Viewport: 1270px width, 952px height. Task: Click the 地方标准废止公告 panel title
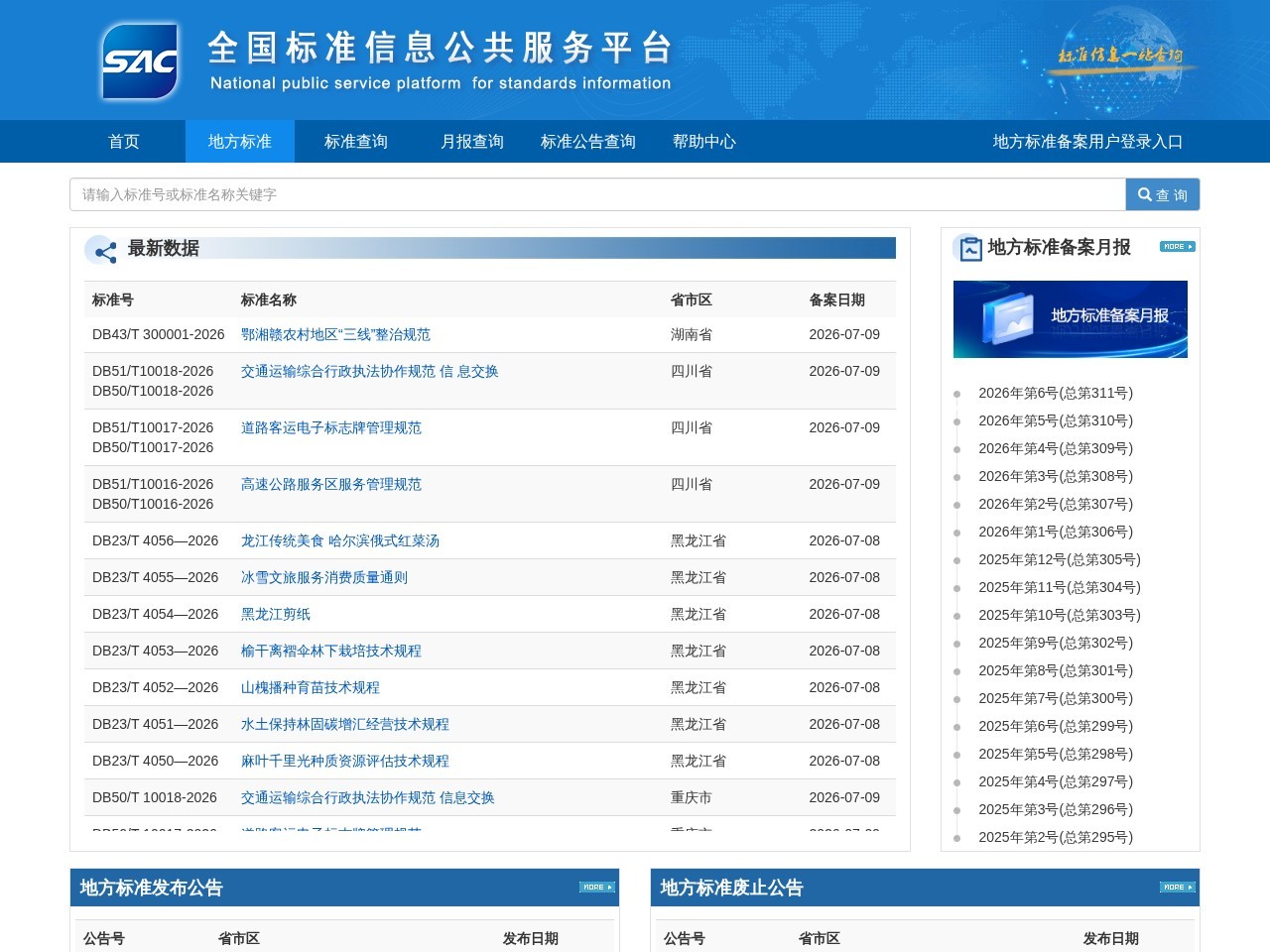732,889
